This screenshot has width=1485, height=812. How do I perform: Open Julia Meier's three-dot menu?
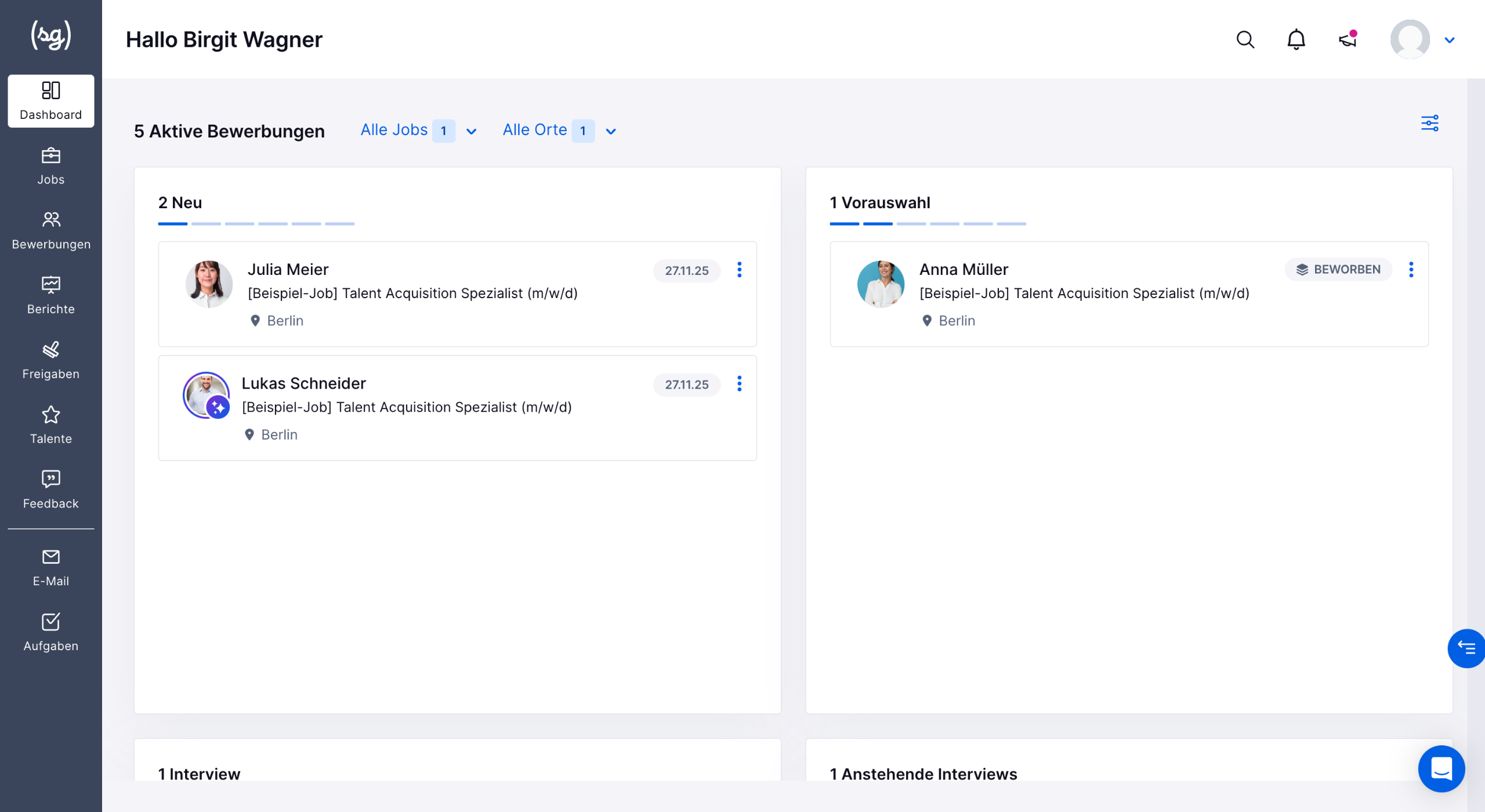pyautogui.click(x=739, y=270)
